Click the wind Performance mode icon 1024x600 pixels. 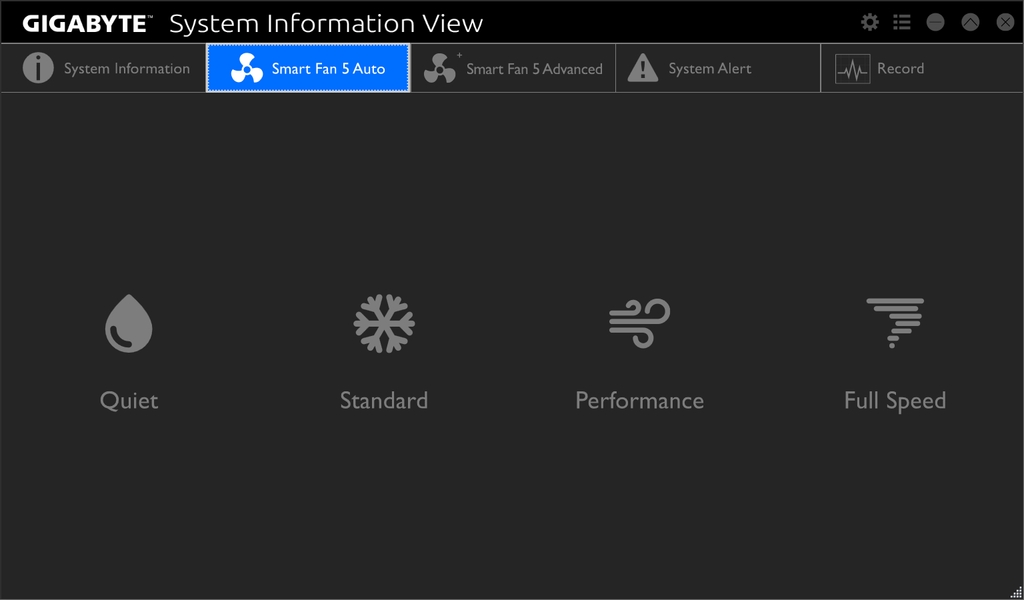coord(639,323)
